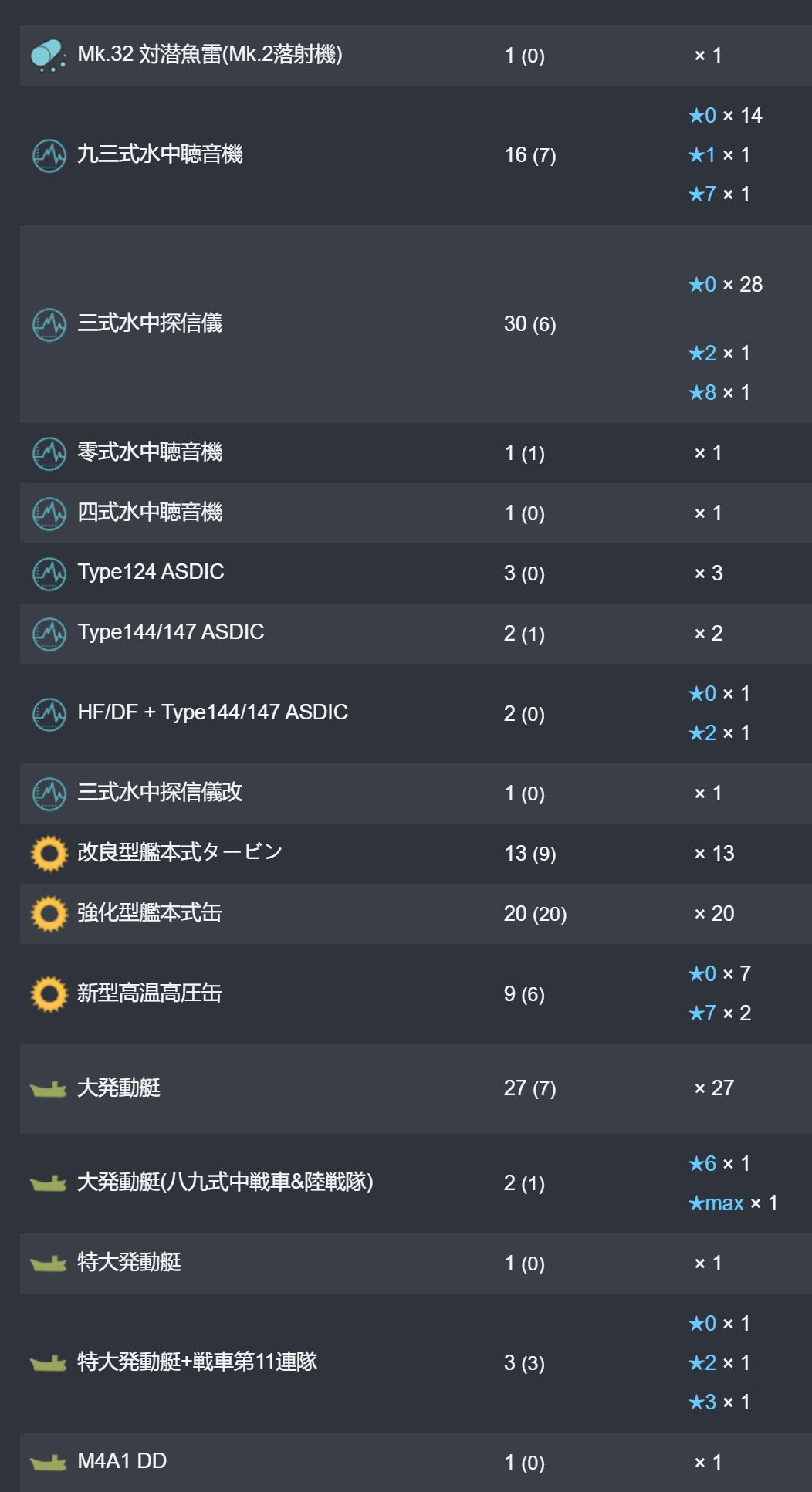Click sonar icon beside Type124 ASDIC
Screen dimensions: 812x1492
tap(49, 573)
